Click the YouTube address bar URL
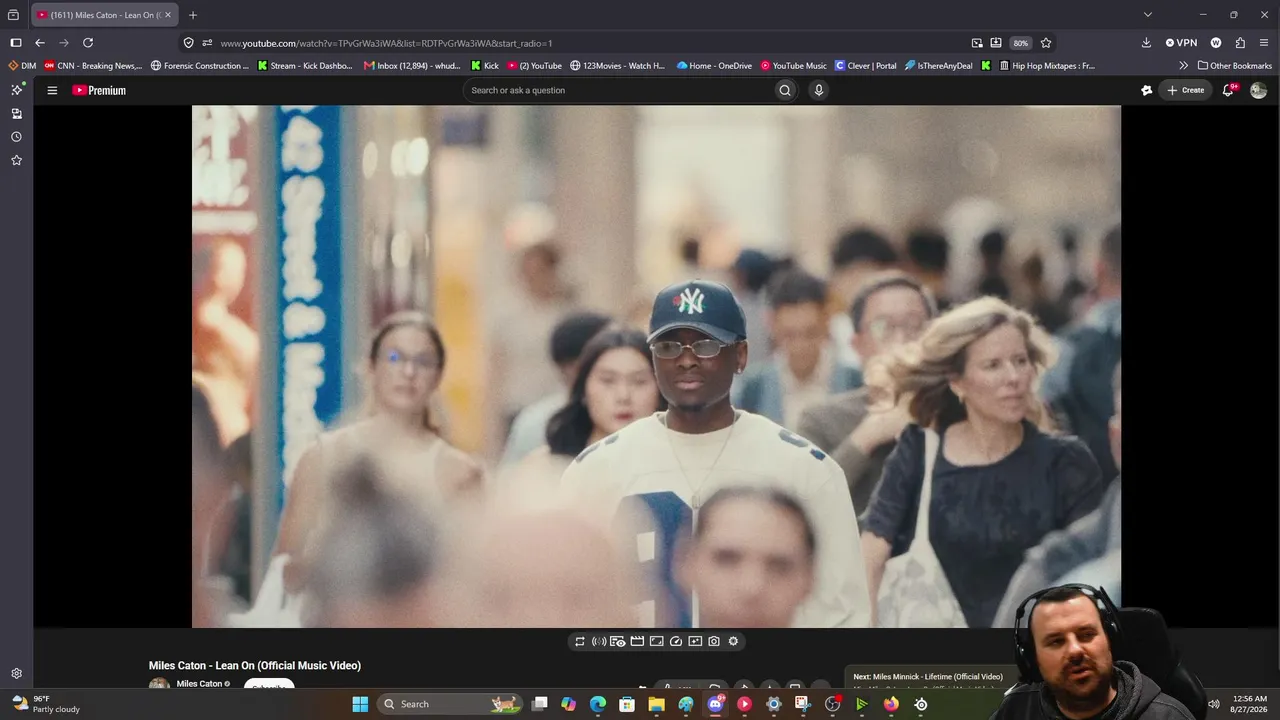Viewport: 1280px width, 720px height. (386, 43)
